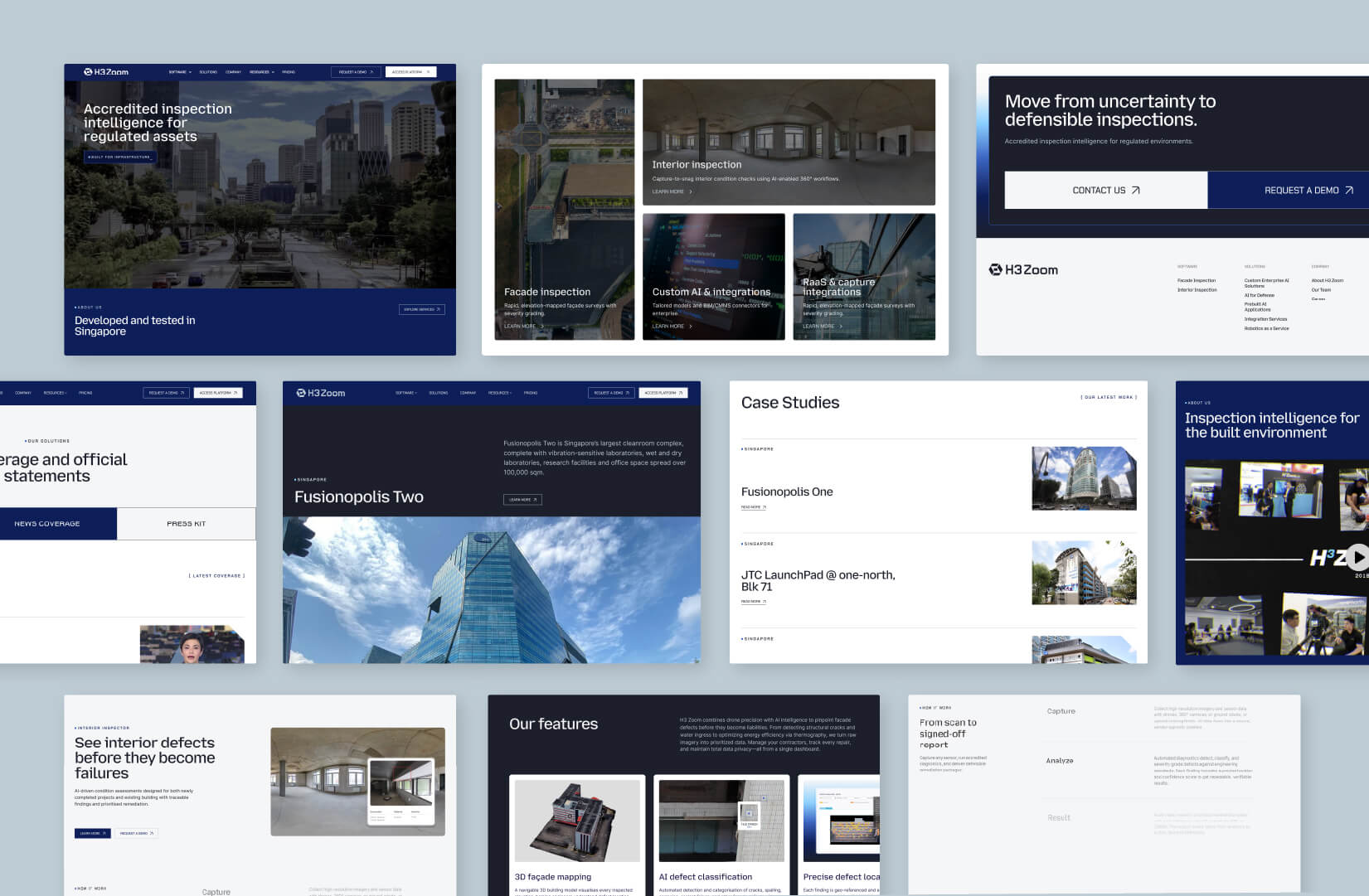
Task: Click the JTC LaunchPad building thumbnail
Action: 1084,573
